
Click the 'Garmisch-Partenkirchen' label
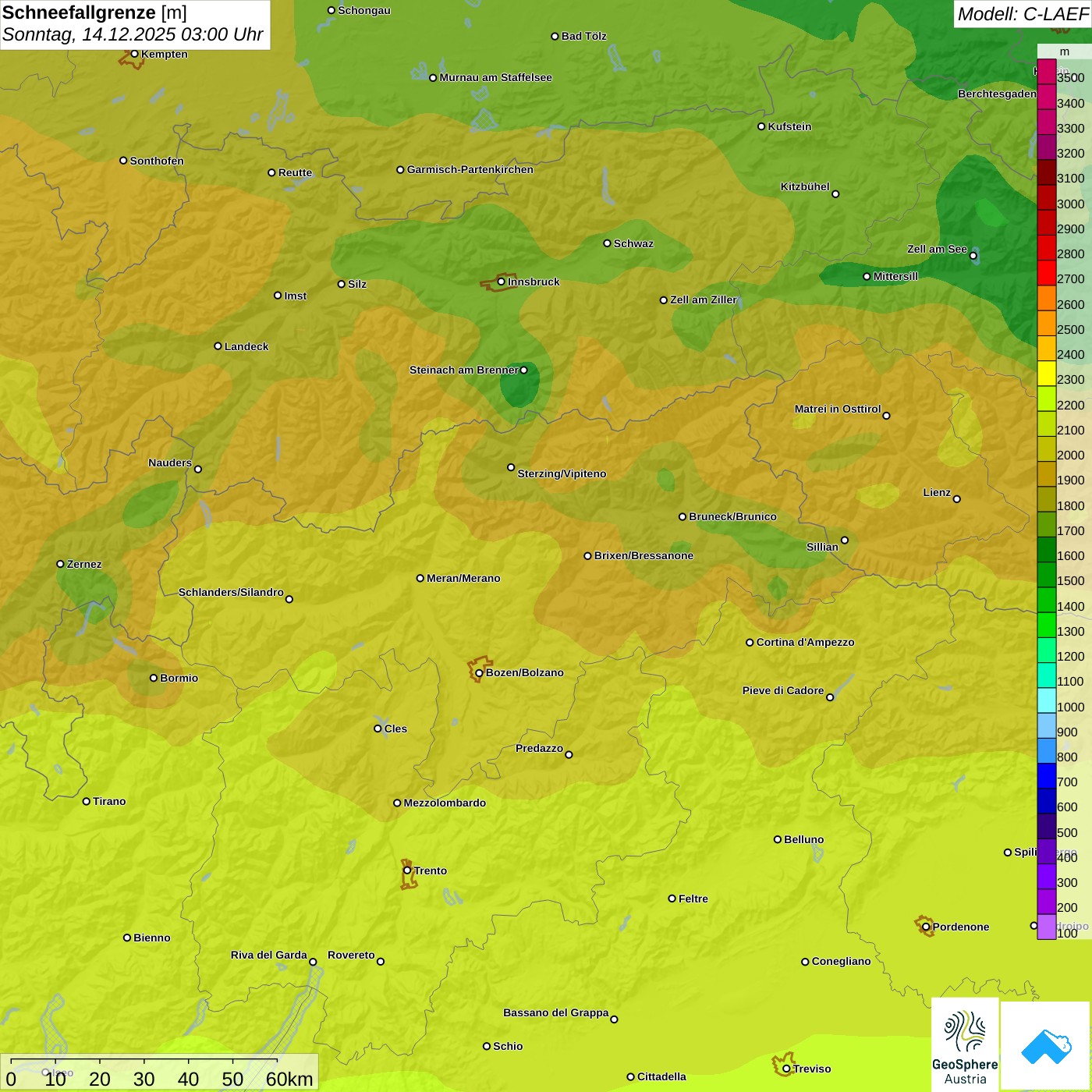(x=470, y=169)
